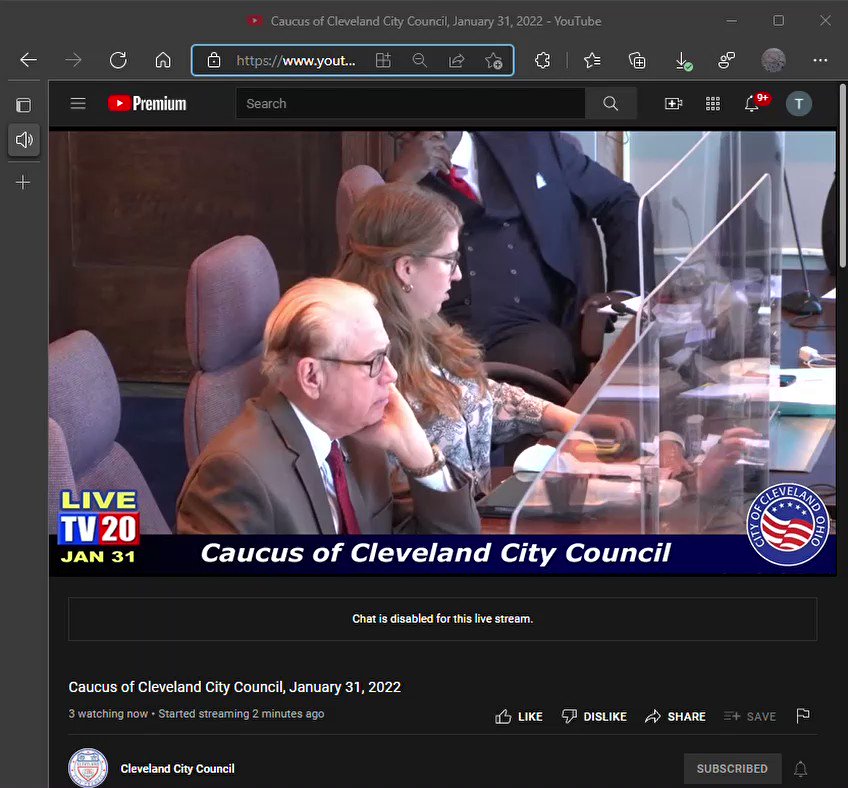Report the video with flag icon
Viewport: 848px width, 788px height.
point(803,716)
